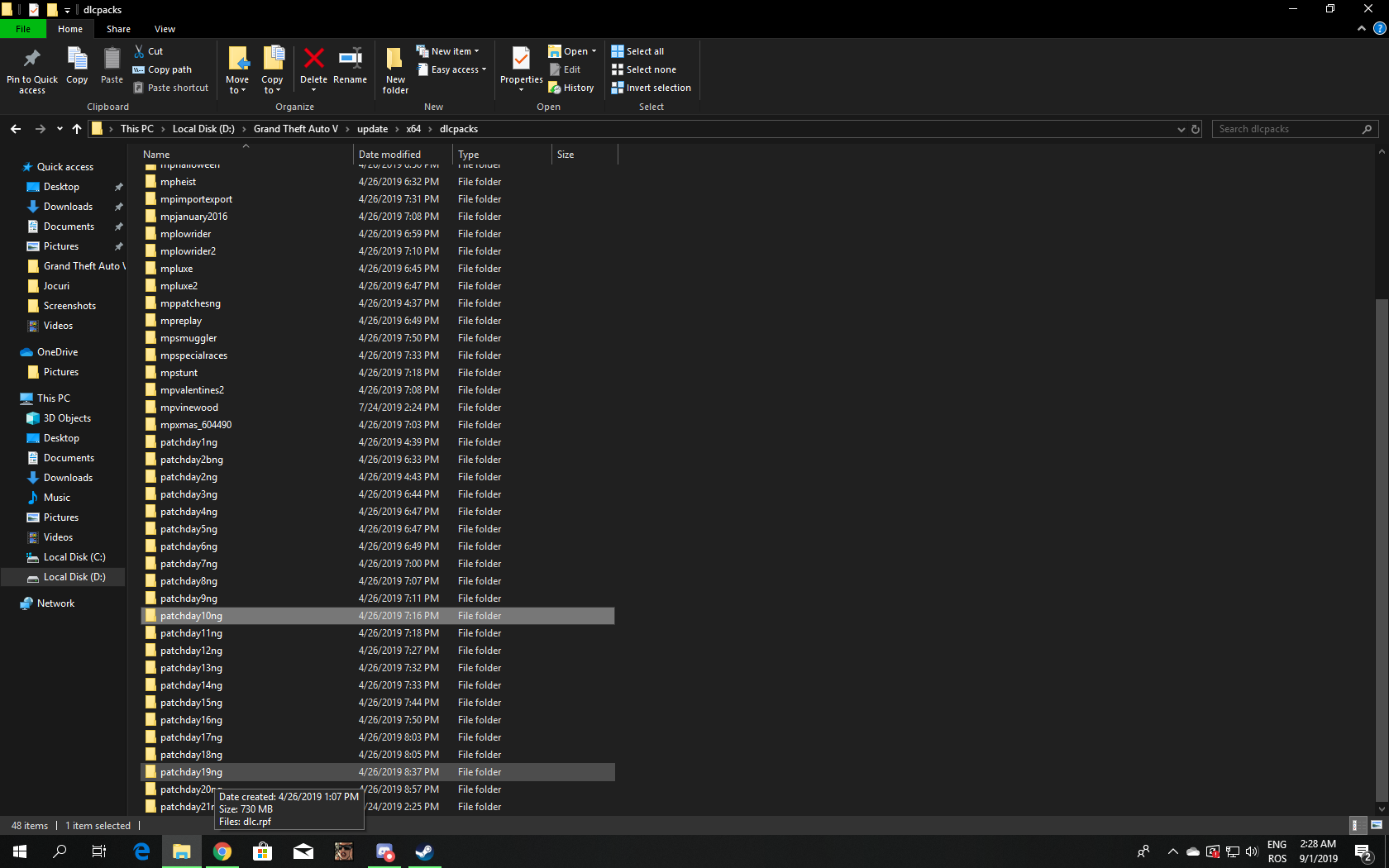
Task: Expand hidden system tray icons
Action: pyautogui.click(x=1172, y=851)
